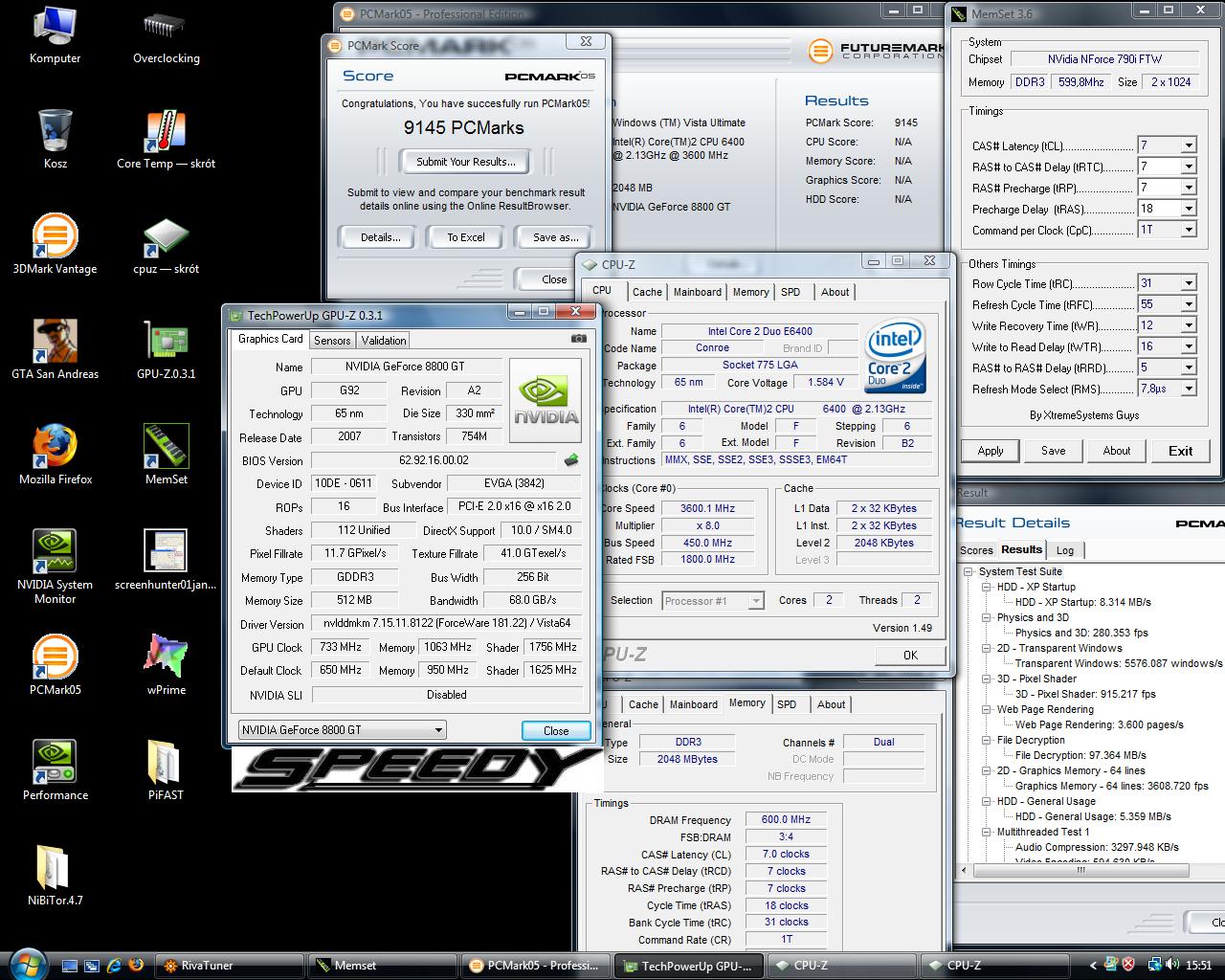Collapse the File Decryption tree node
This screenshot has width=1225, height=980.
click(987, 740)
